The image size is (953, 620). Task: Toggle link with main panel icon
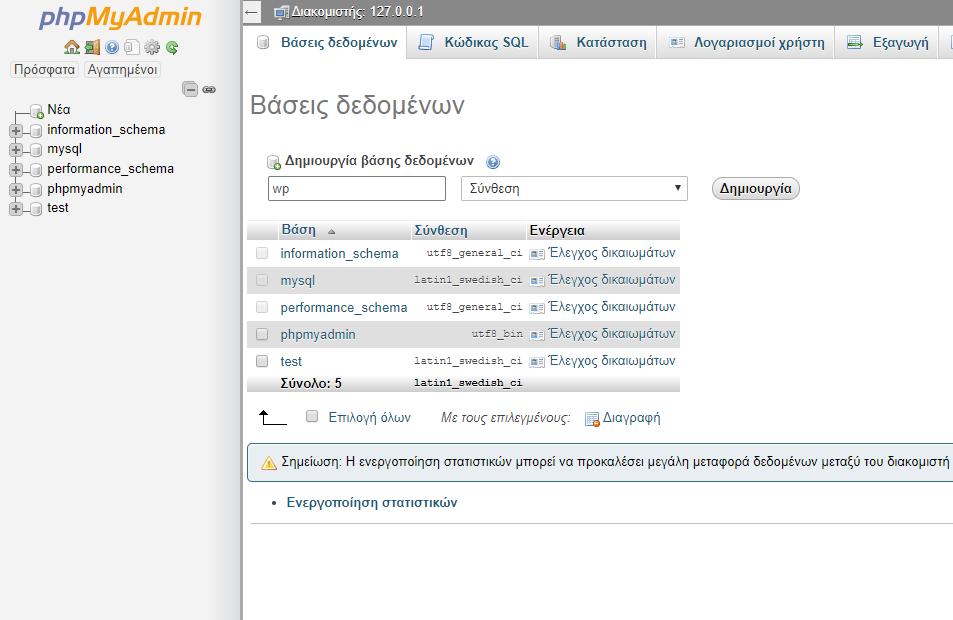click(x=209, y=89)
